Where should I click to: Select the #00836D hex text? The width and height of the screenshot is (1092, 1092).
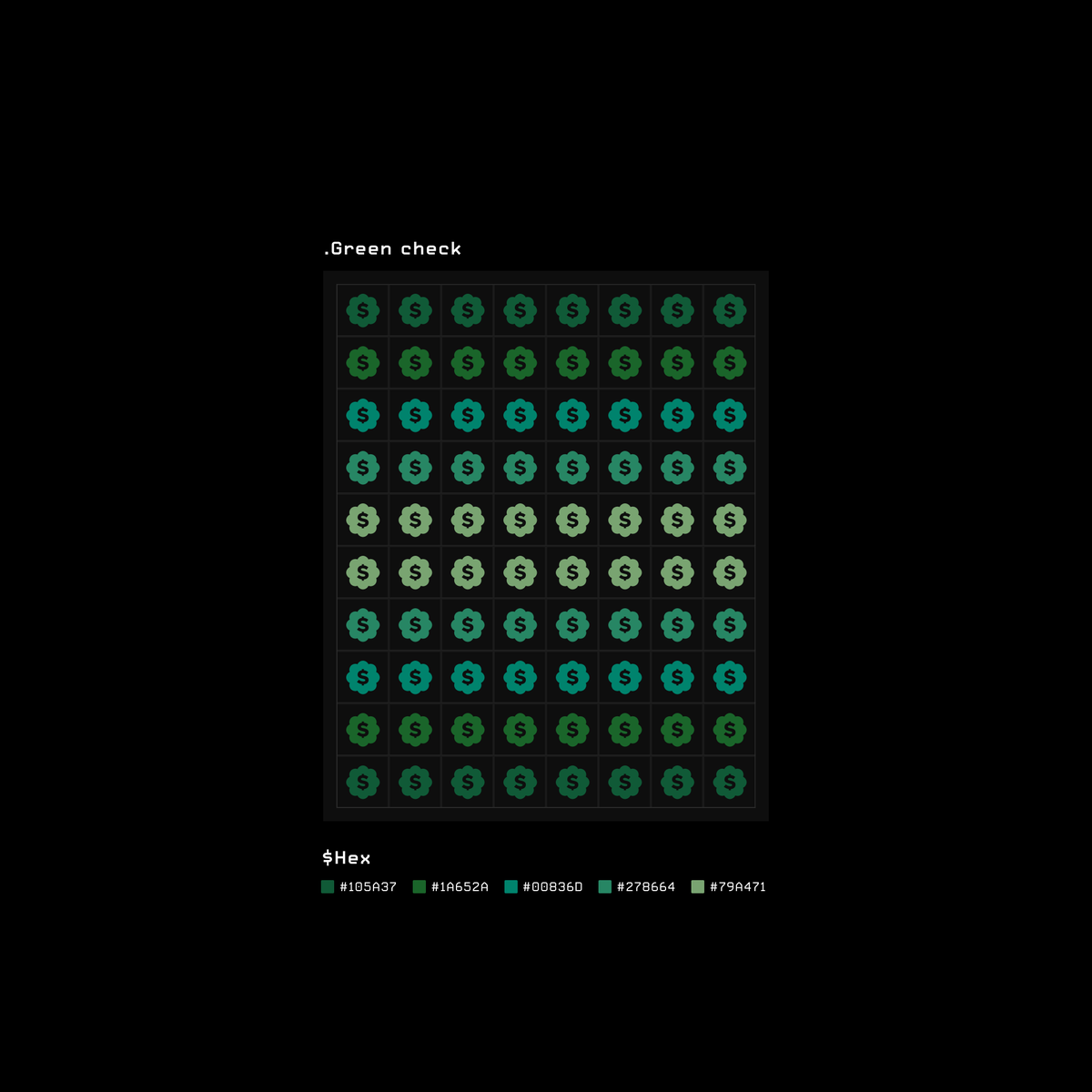[x=553, y=886]
